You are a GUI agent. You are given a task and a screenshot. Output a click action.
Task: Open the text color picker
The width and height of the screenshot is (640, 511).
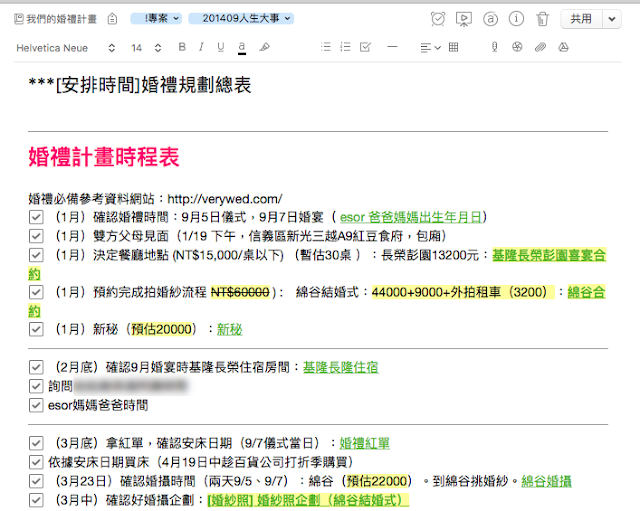tap(242, 48)
